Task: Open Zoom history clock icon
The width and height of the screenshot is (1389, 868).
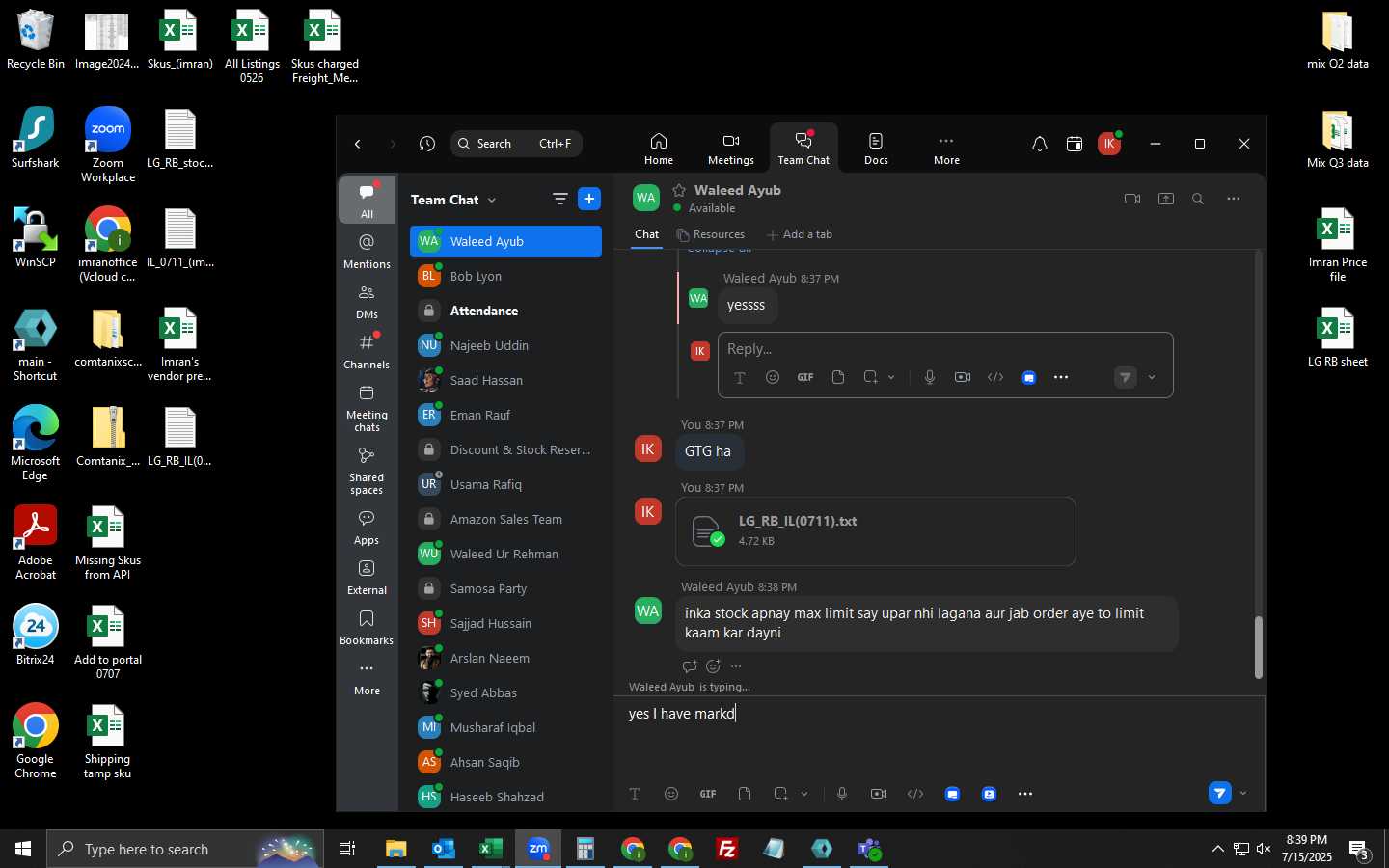Action: click(x=427, y=144)
